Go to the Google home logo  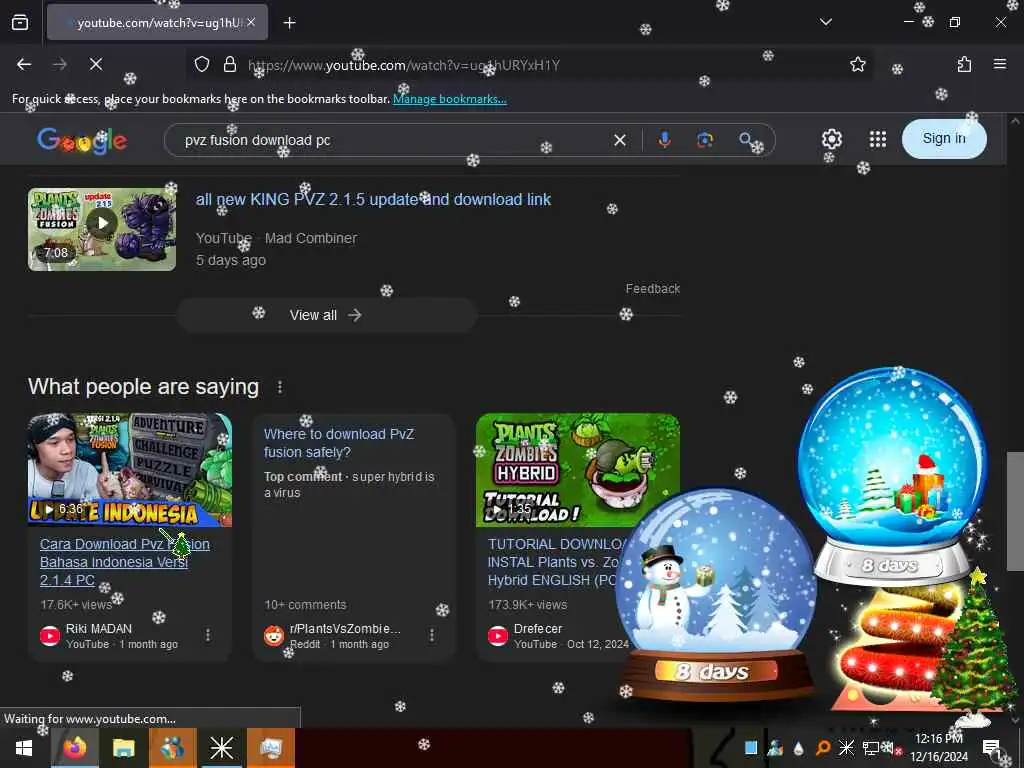click(x=82, y=140)
